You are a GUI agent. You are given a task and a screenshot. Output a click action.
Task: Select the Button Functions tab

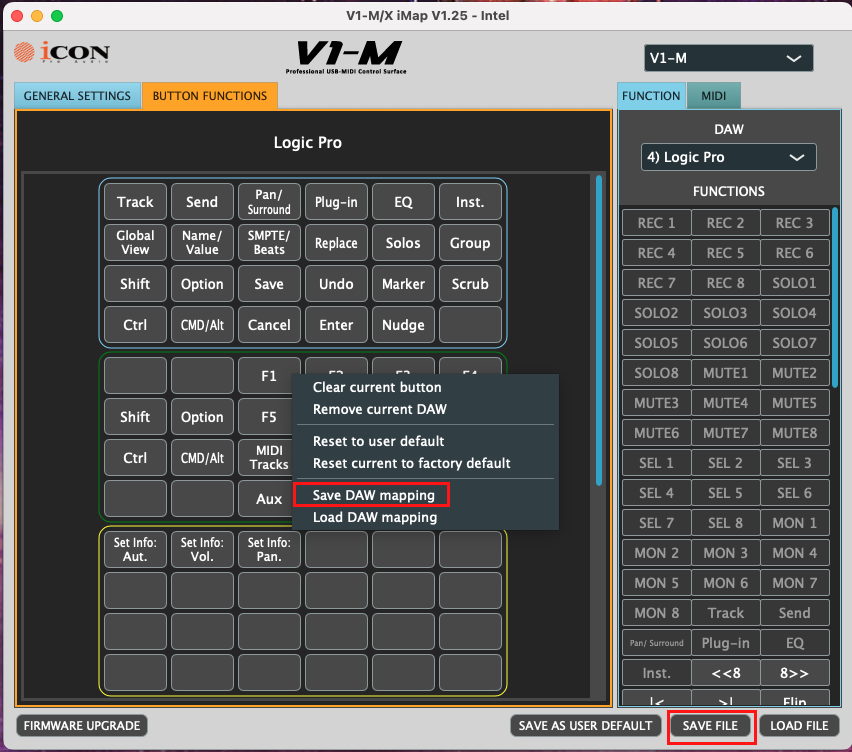pos(210,96)
